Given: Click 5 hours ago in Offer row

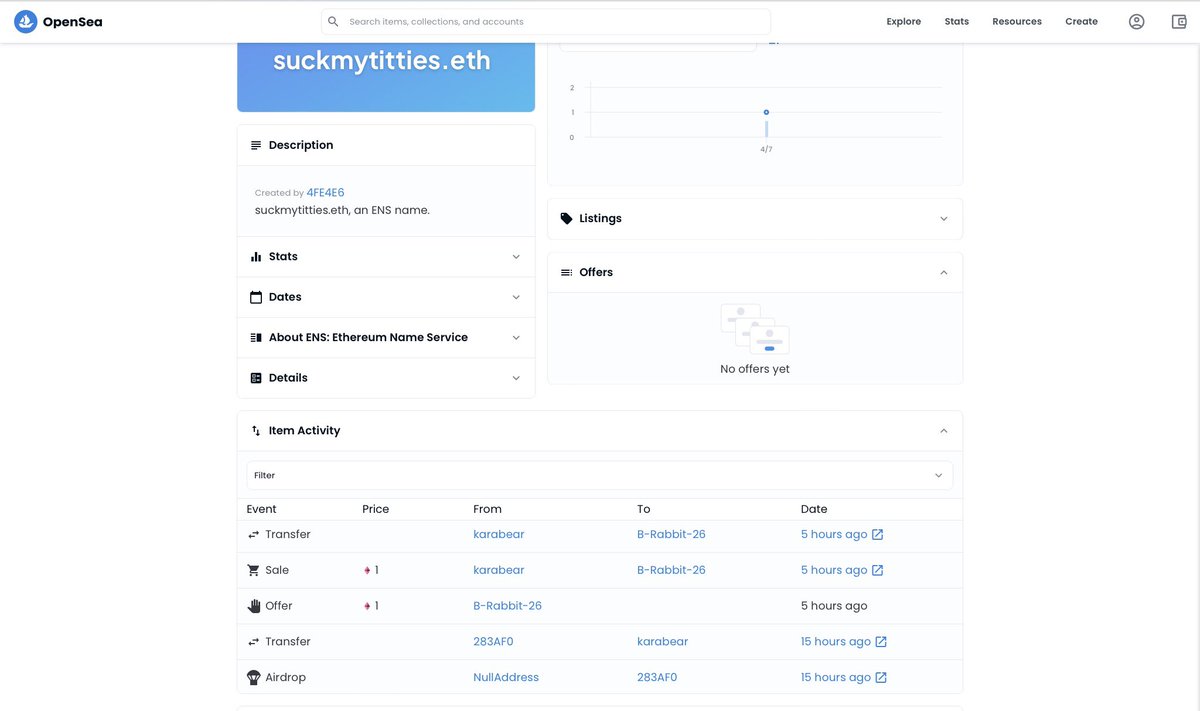Looking at the screenshot, I should click(x=834, y=606).
